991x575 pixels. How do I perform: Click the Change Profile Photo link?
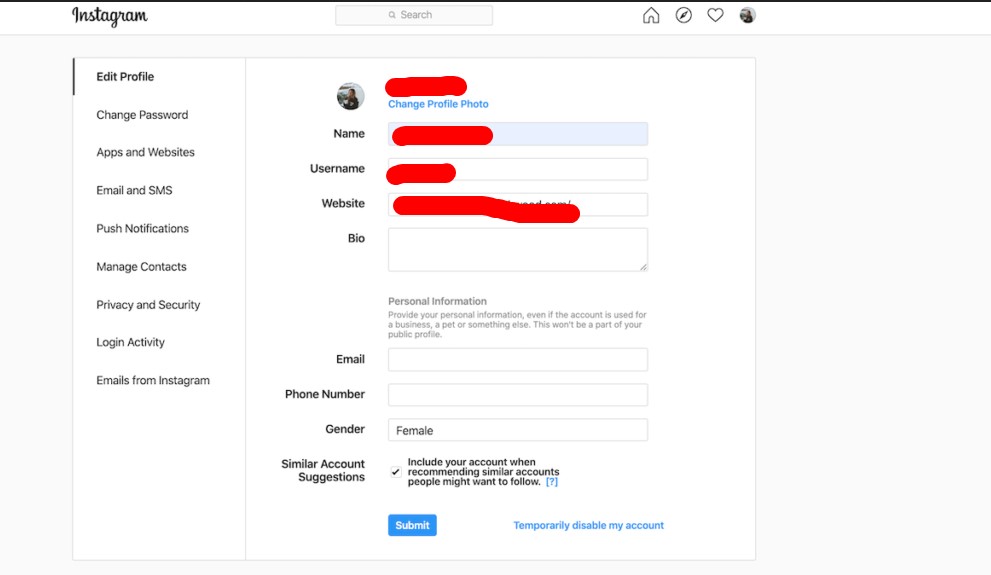click(x=438, y=104)
